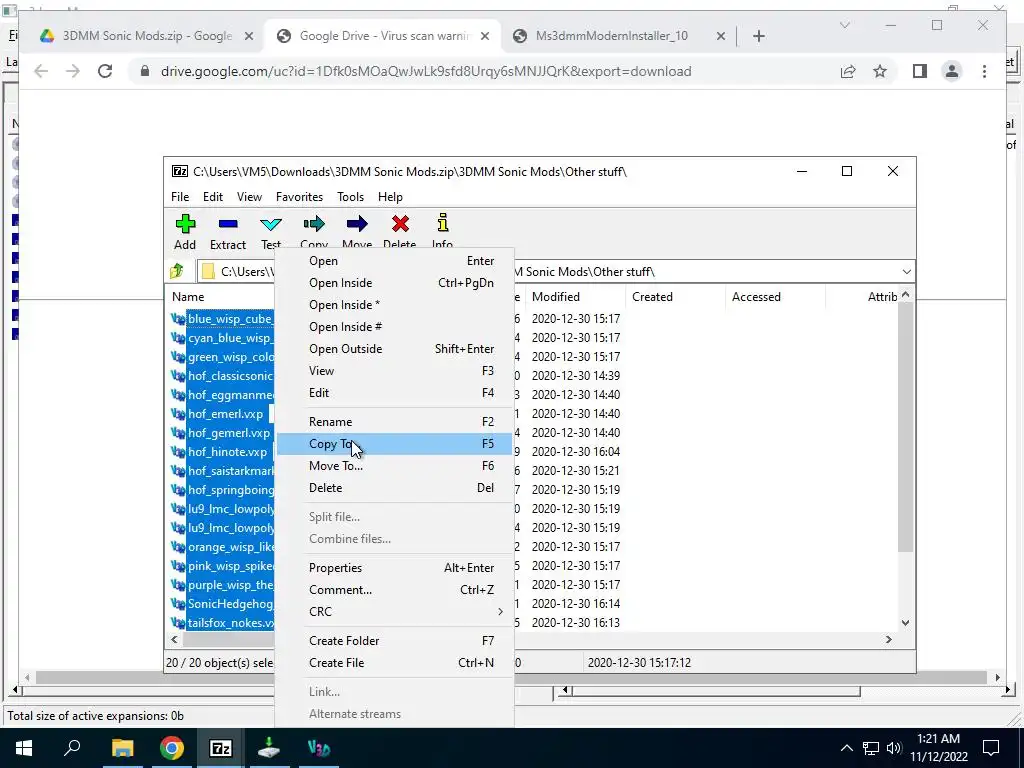Sort by the Created column header
This screenshot has height=768, width=1024.
tap(675, 296)
